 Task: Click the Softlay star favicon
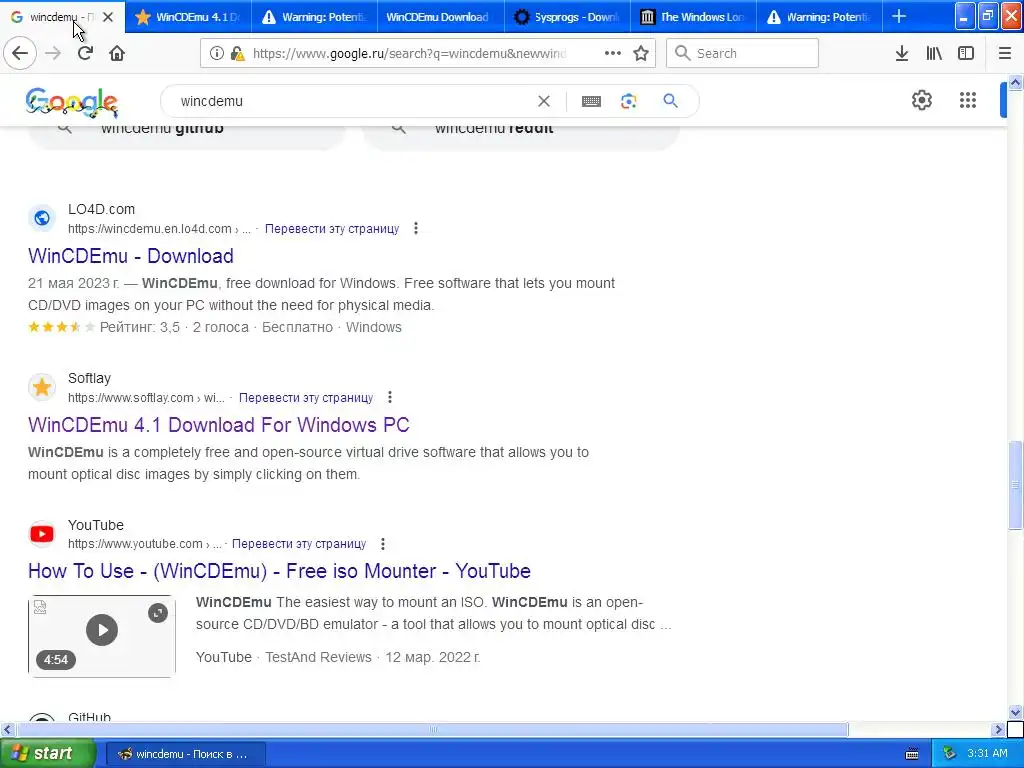[42, 387]
